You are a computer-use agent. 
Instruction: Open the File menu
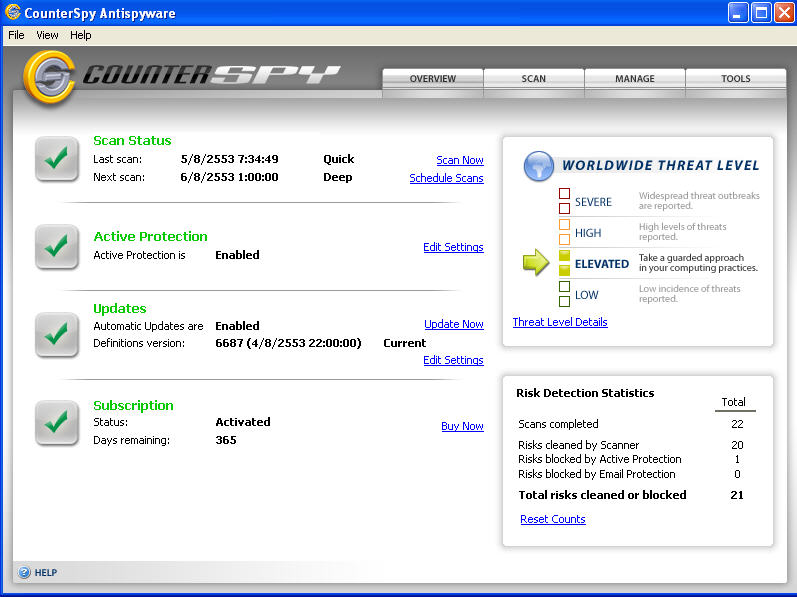click(16, 35)
